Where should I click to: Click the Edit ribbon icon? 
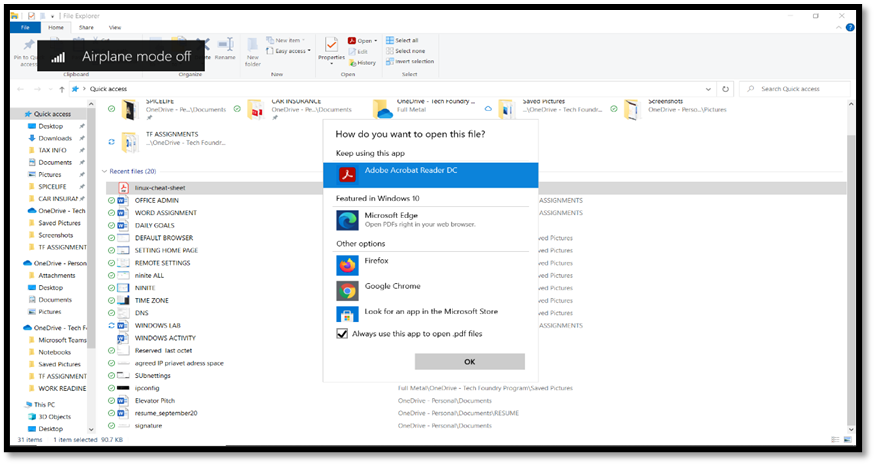pyautogui.click(x=352, y=51)
